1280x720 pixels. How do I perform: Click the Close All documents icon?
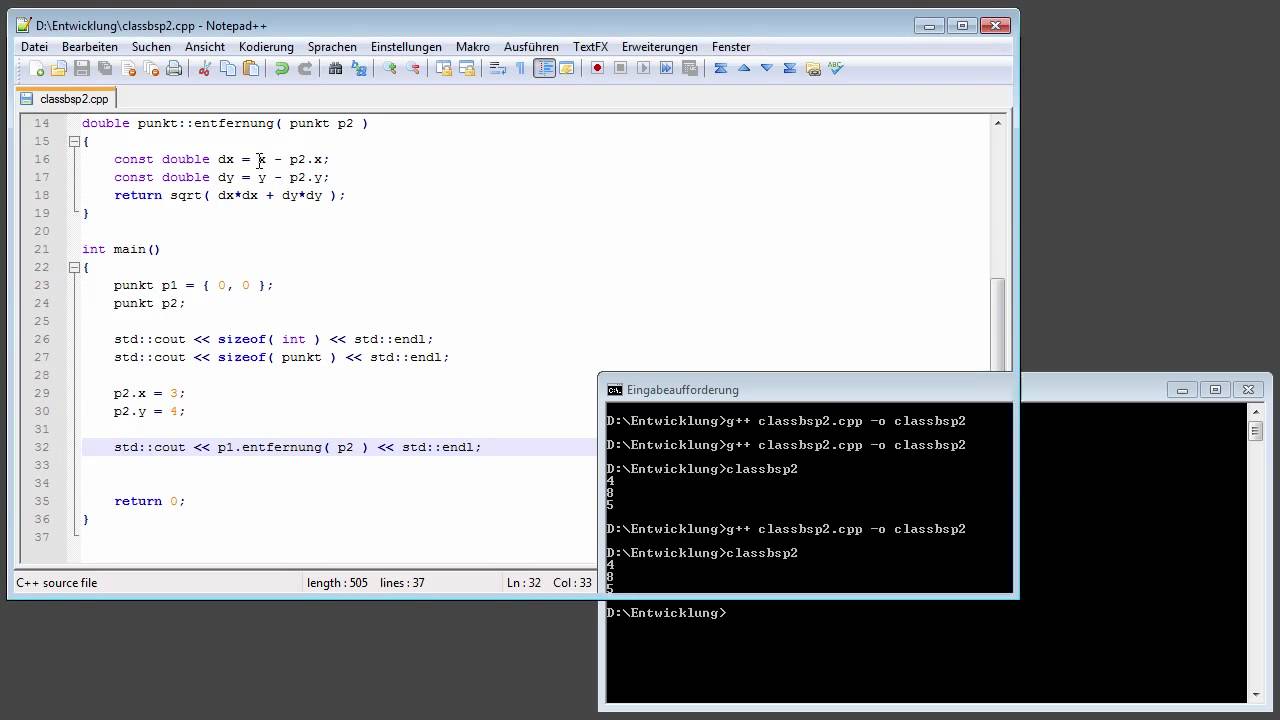tap(151, 68)
